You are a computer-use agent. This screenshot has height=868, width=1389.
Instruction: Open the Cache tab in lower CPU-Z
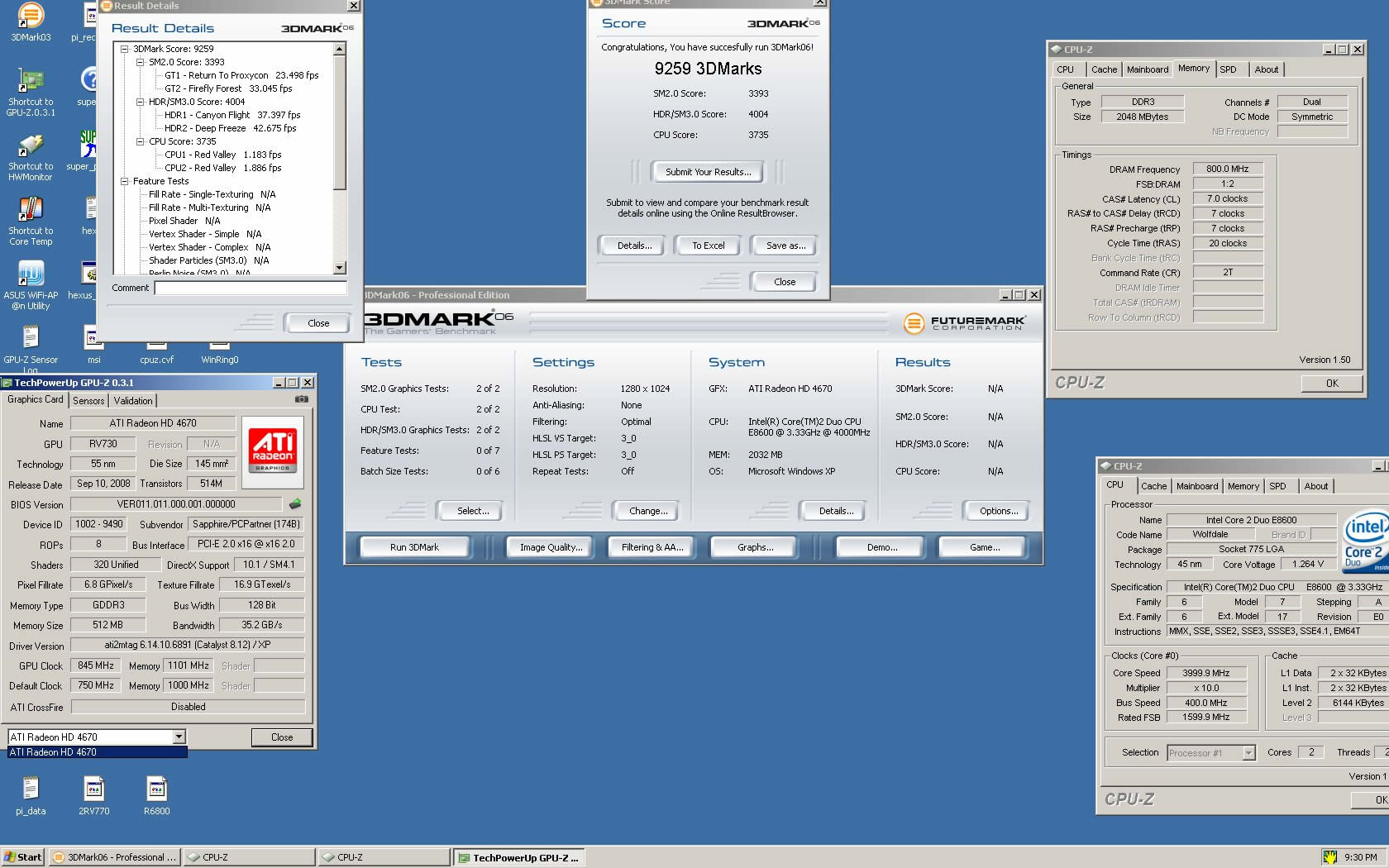1154,486
